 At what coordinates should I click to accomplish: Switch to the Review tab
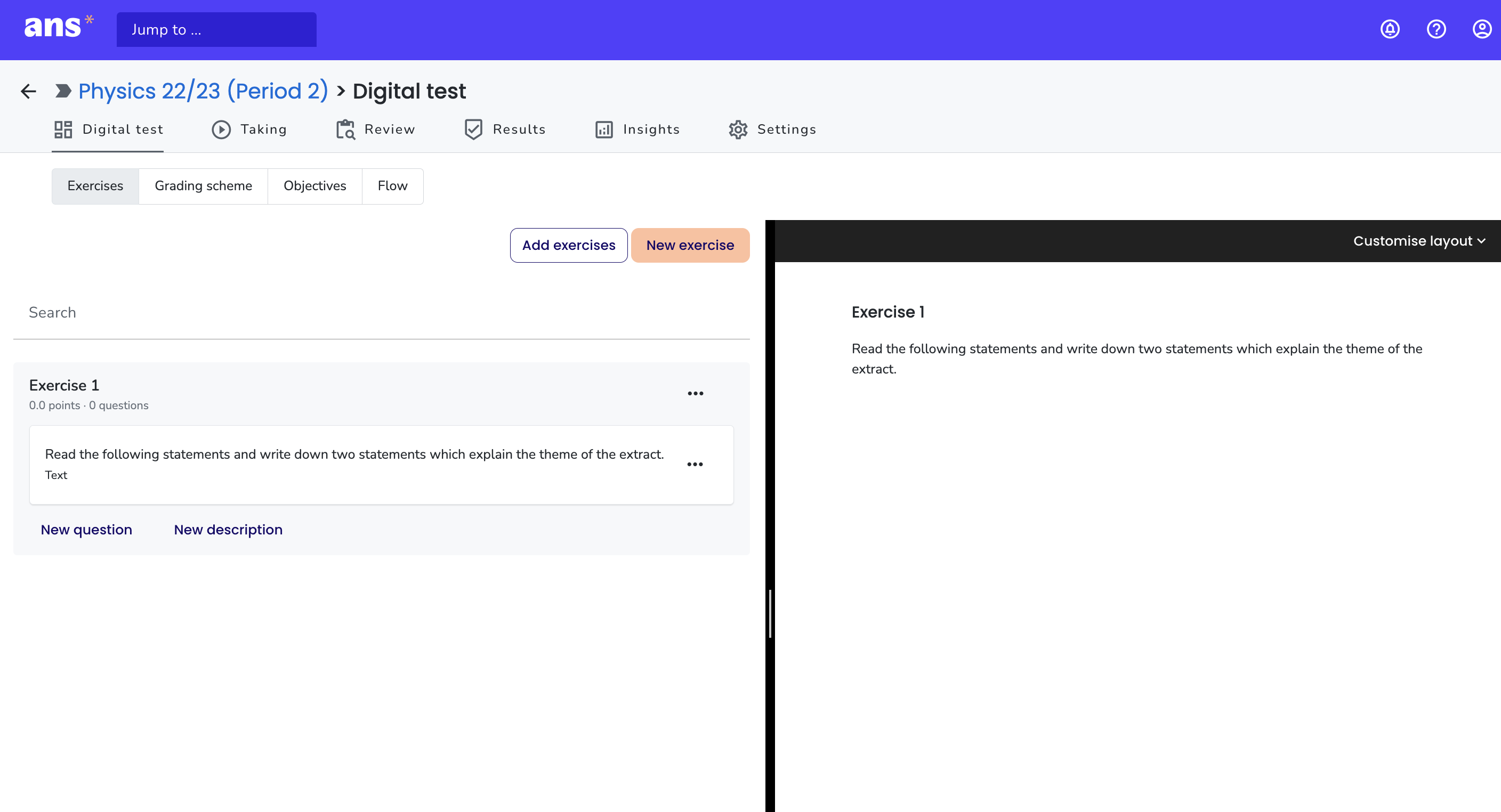click(375, 129)
